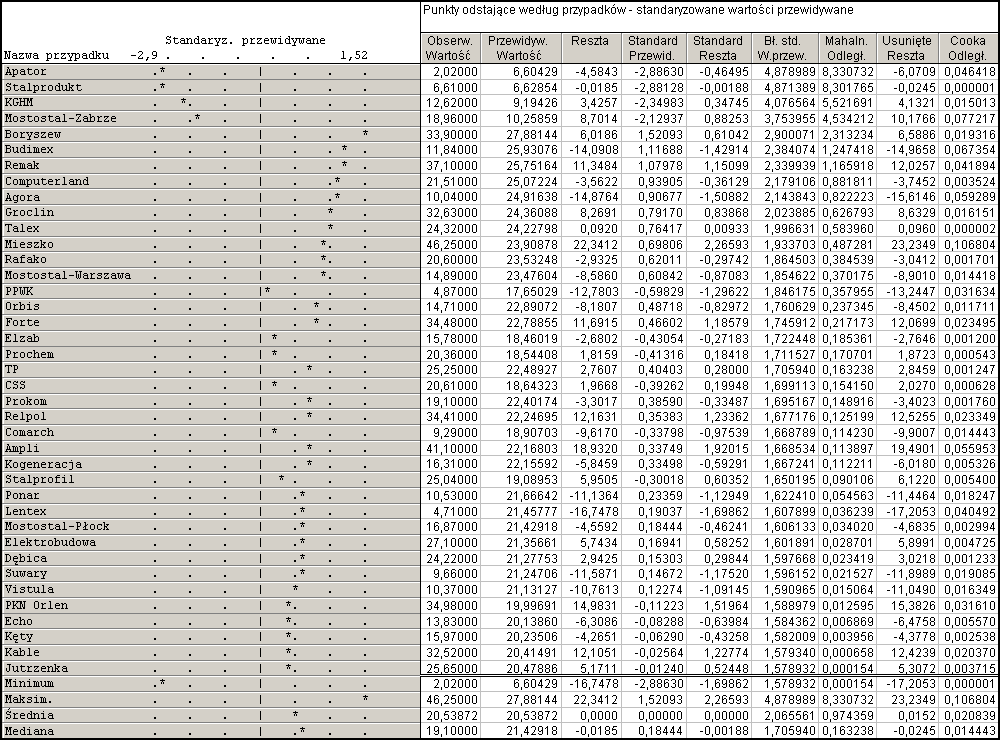
Task: Select the Standard Przewid. column header
Action: coord(652,48)
